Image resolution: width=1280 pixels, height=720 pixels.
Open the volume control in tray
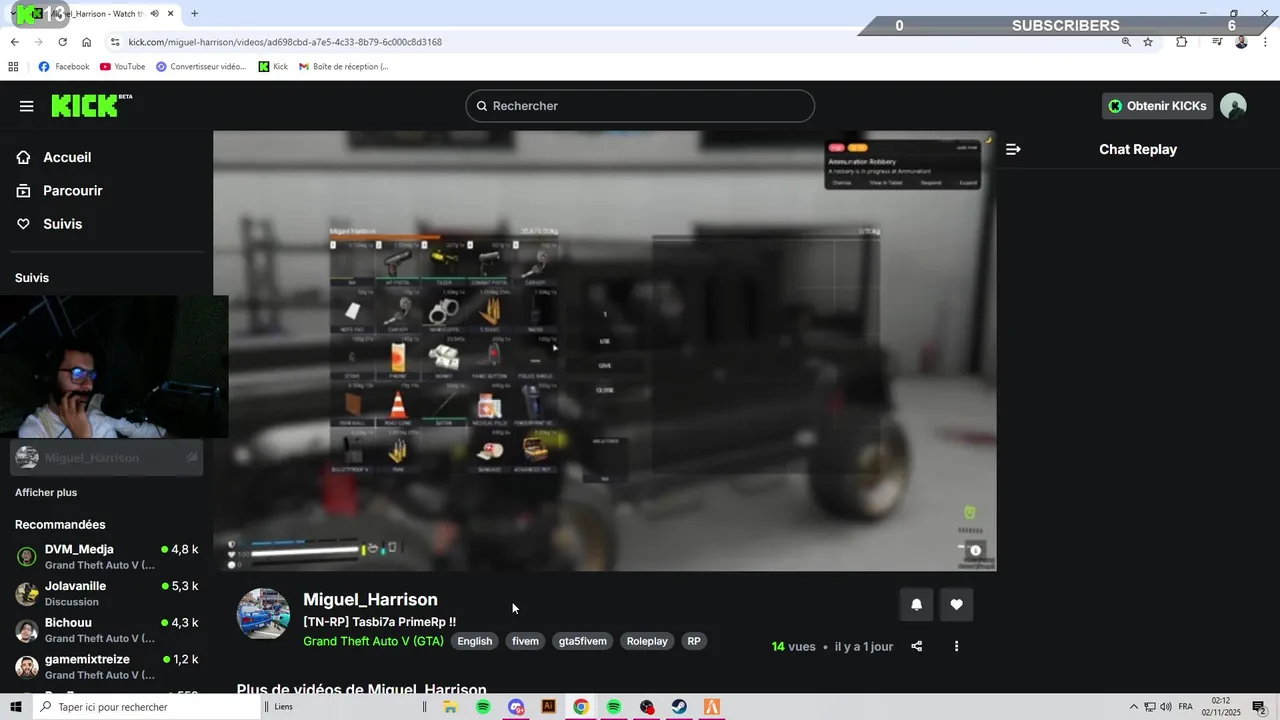1166,707
